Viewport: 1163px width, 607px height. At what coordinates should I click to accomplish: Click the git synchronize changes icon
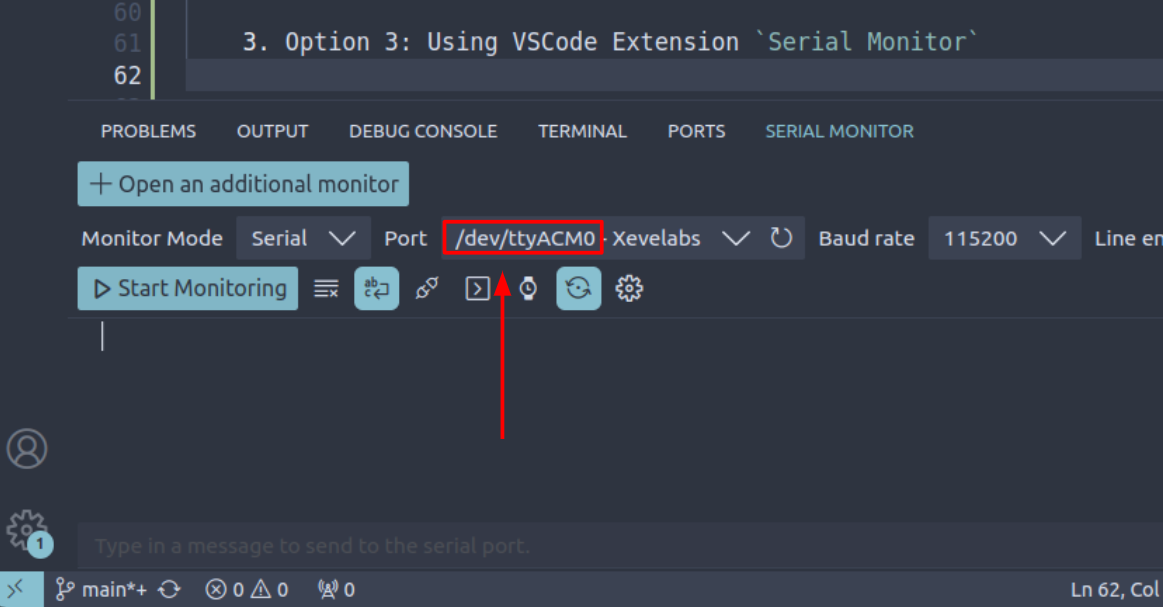point(169,590)
